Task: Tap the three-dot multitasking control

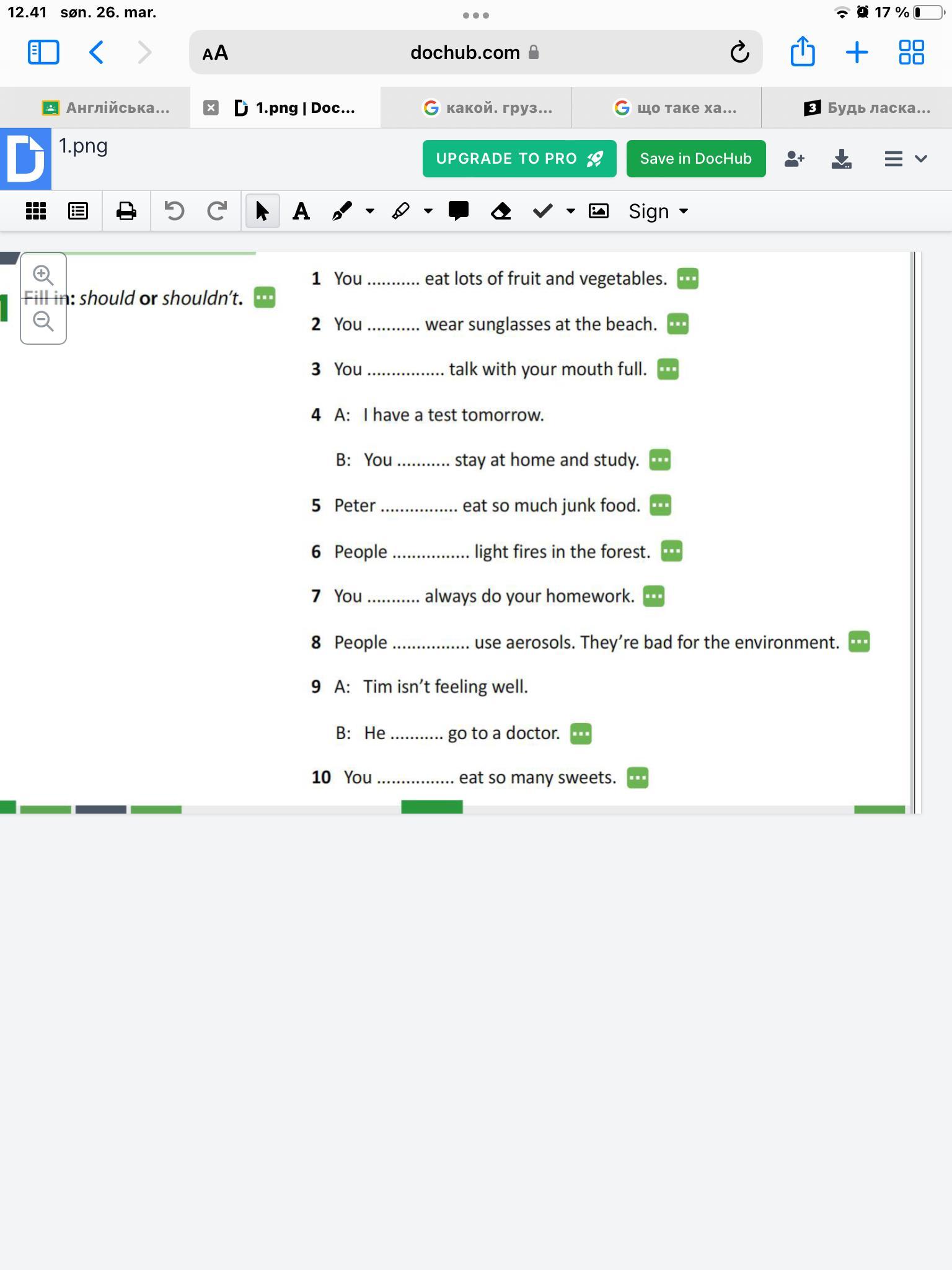Action: pos(476,15)
